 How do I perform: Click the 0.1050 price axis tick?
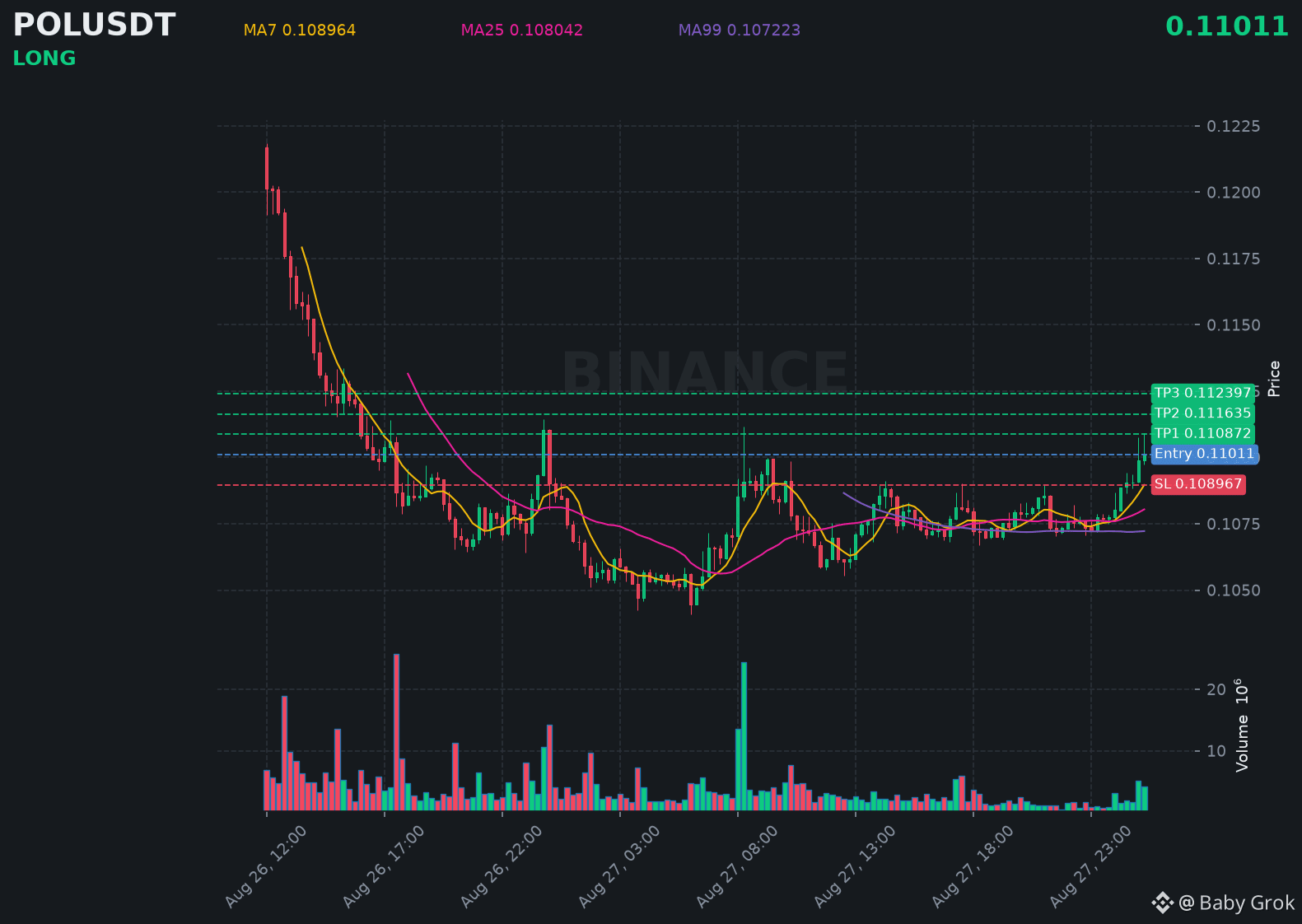pyautogui.click(x=1233, y=590)
